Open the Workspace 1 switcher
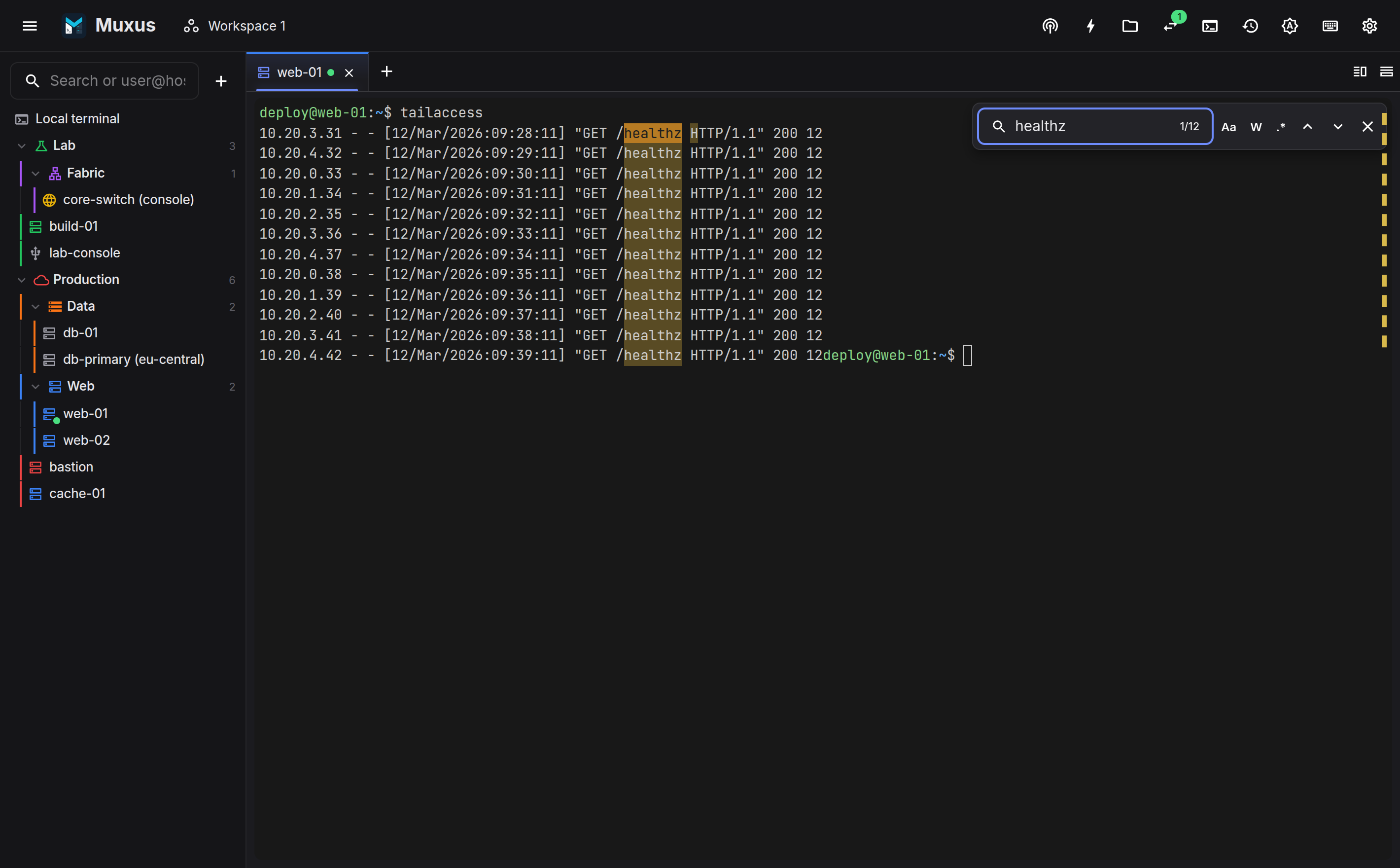This screenshot has height=868, width=1400. [235, 26]
